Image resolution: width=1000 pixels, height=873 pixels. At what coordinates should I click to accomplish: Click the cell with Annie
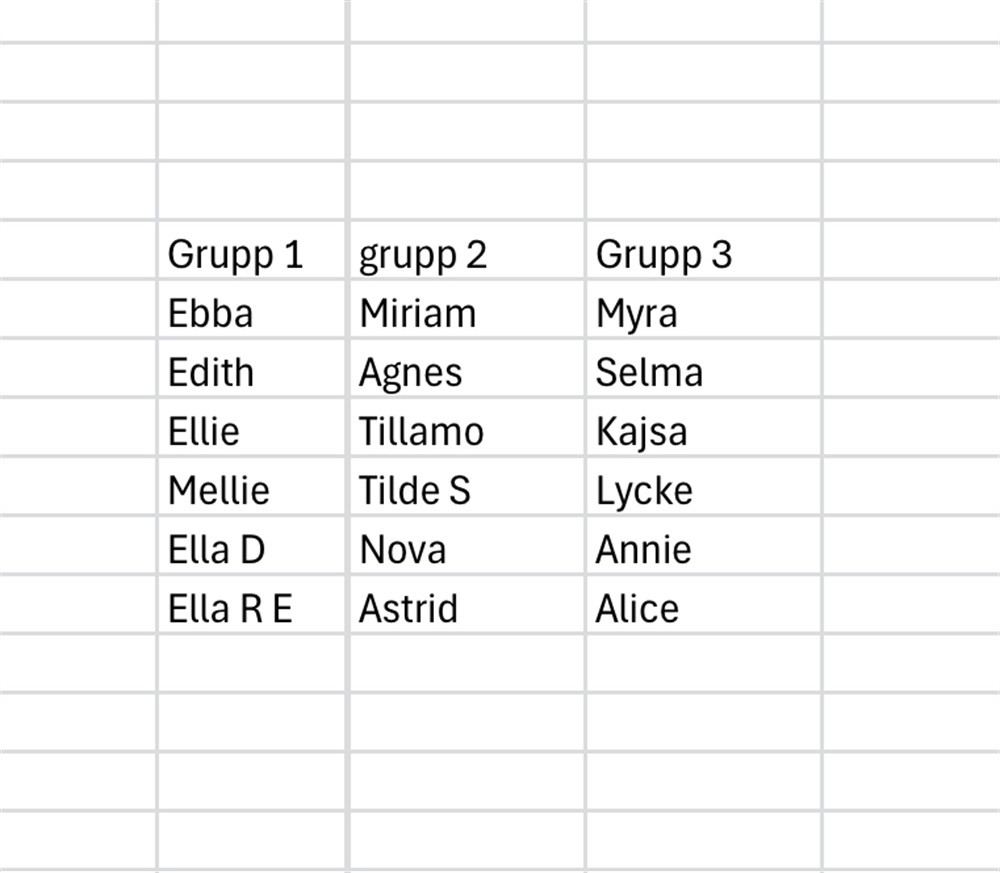tap(643, 550)
